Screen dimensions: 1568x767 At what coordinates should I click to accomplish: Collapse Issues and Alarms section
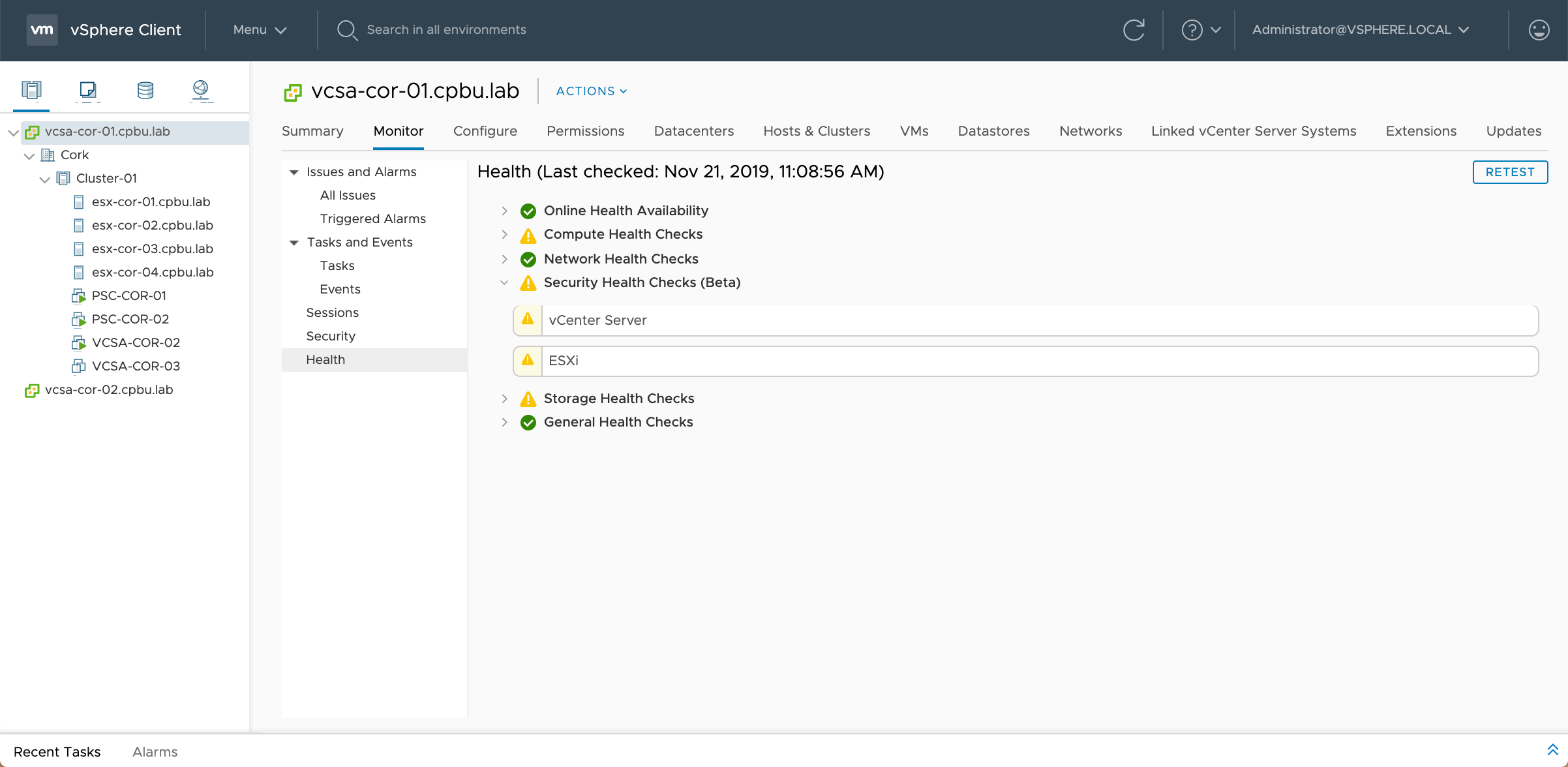[294, 172]
